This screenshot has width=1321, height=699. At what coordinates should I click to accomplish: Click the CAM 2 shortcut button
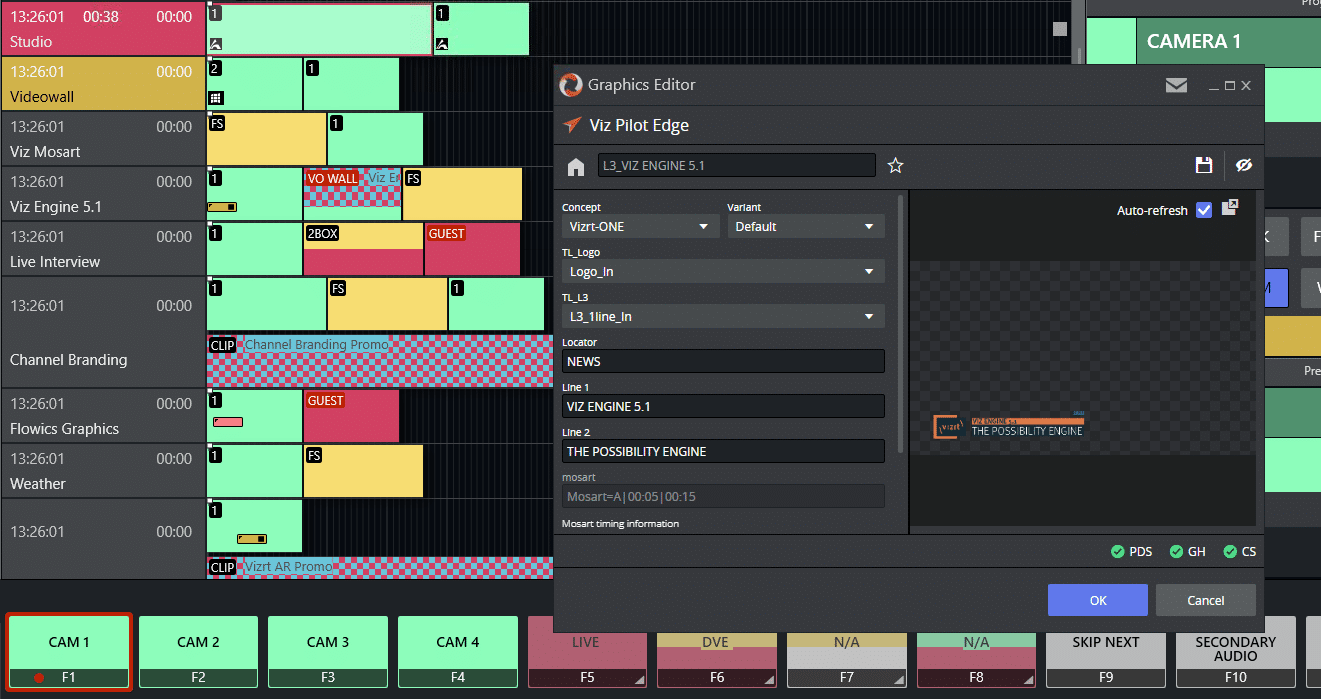(198, 652)
